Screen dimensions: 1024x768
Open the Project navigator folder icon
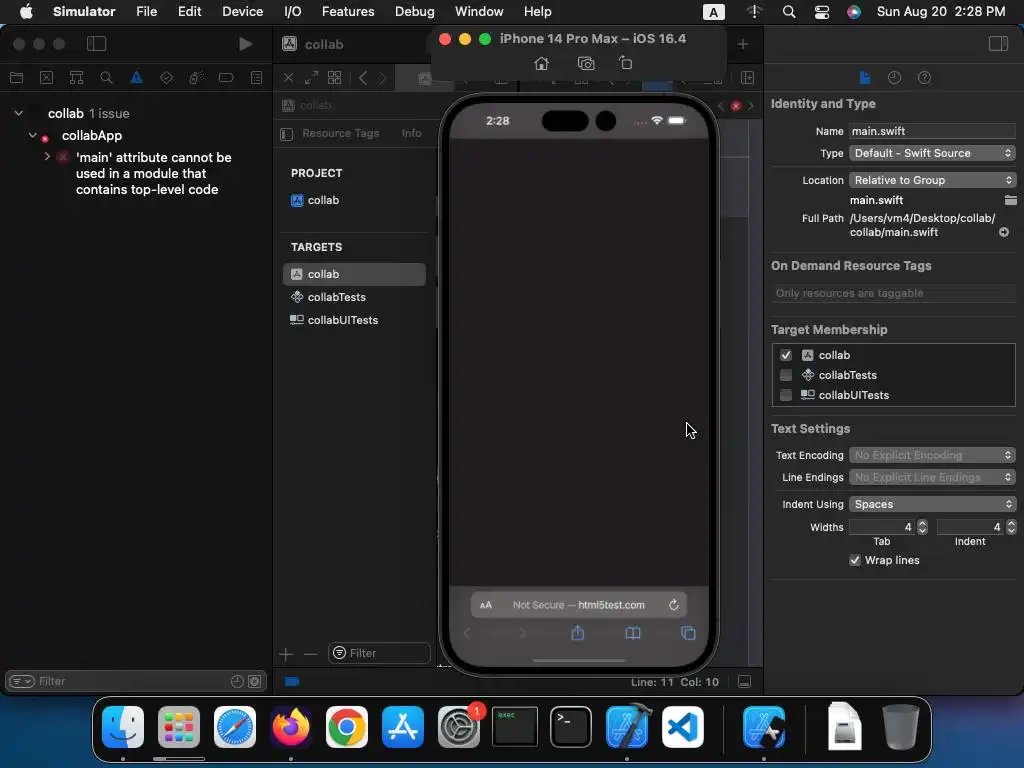point(16,78)
